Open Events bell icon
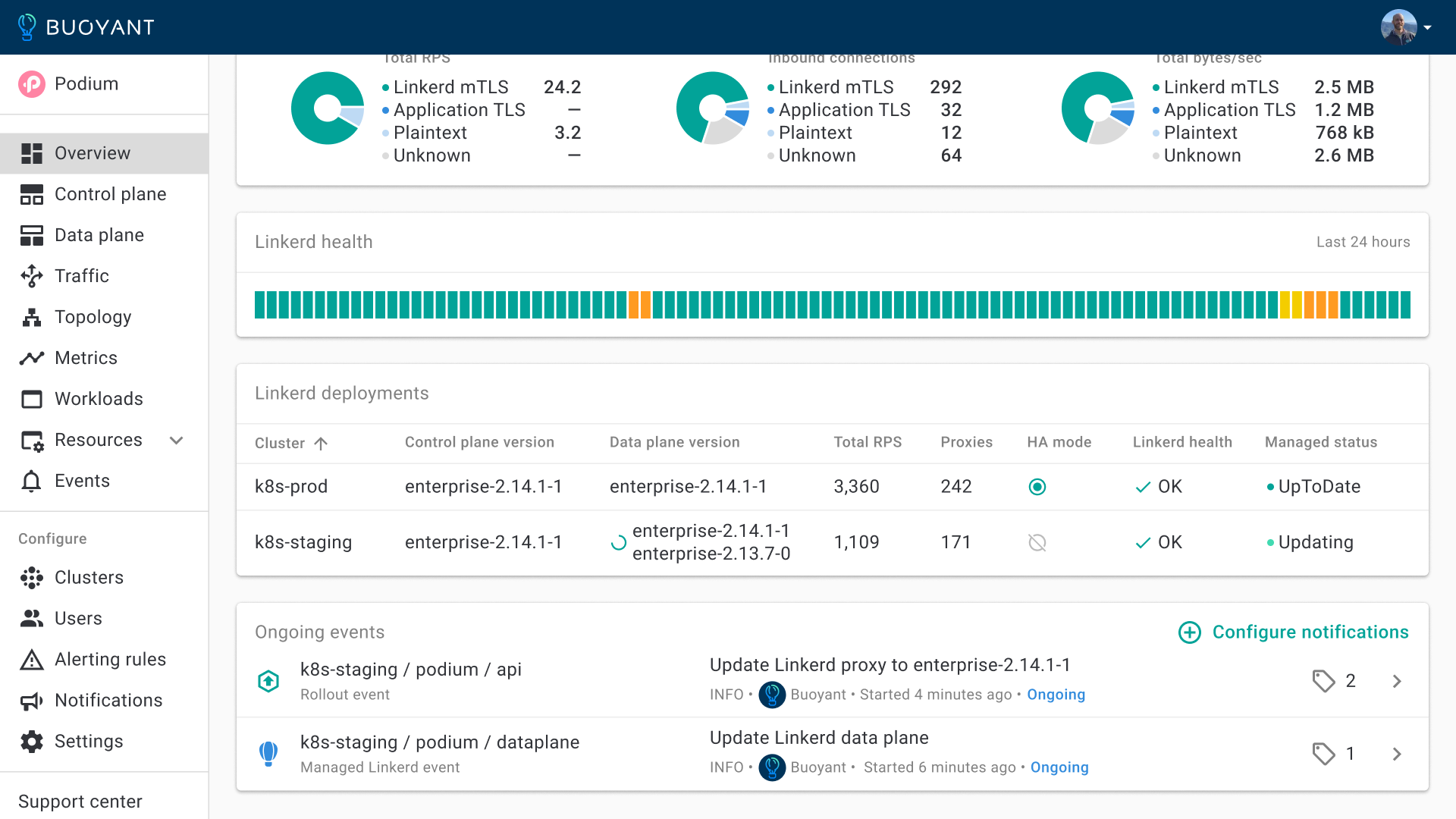The width and height of the screenshot is (1456, 819). [32, 481]
